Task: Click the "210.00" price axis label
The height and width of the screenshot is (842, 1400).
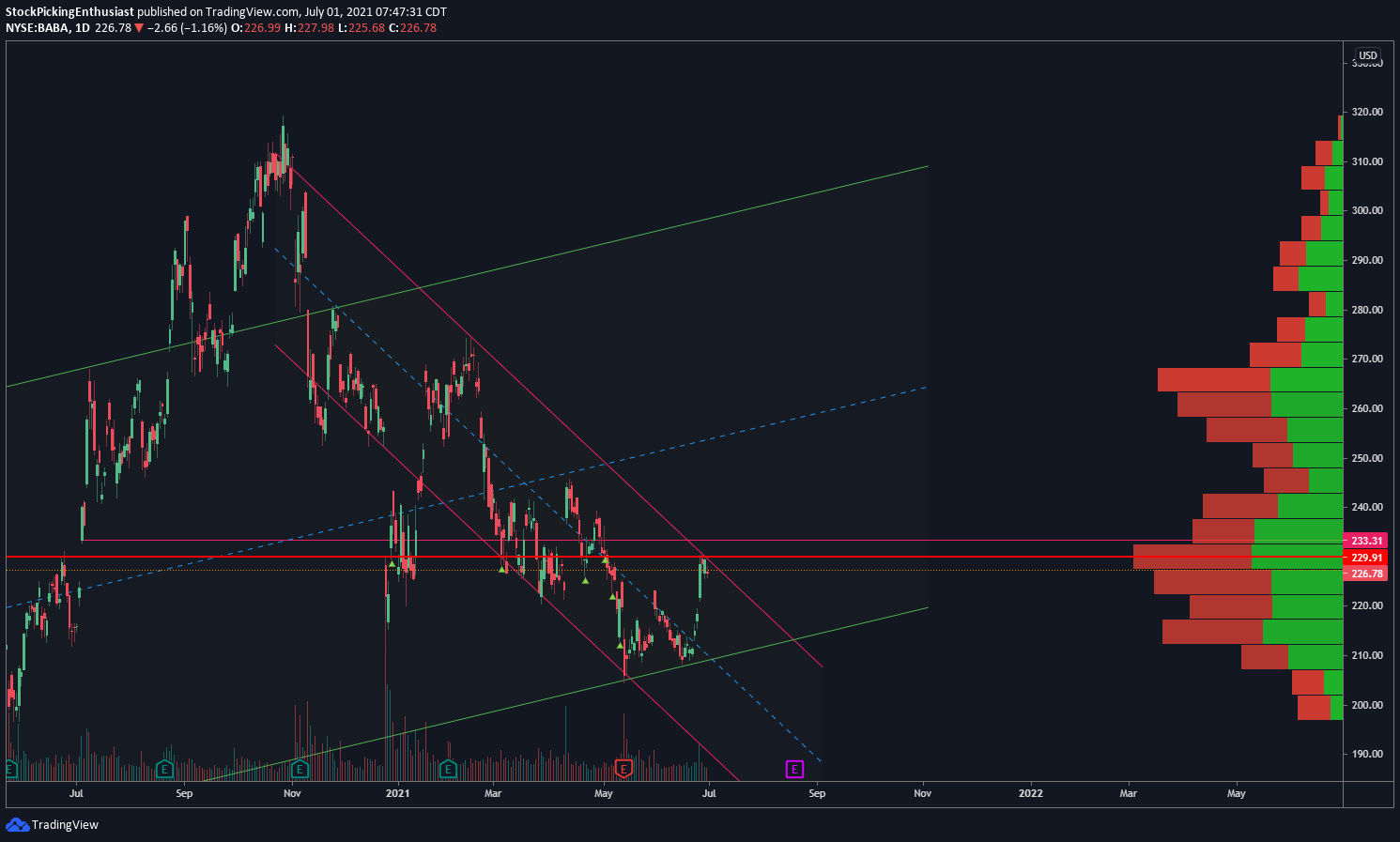Action: click(x=1367, y=655)
